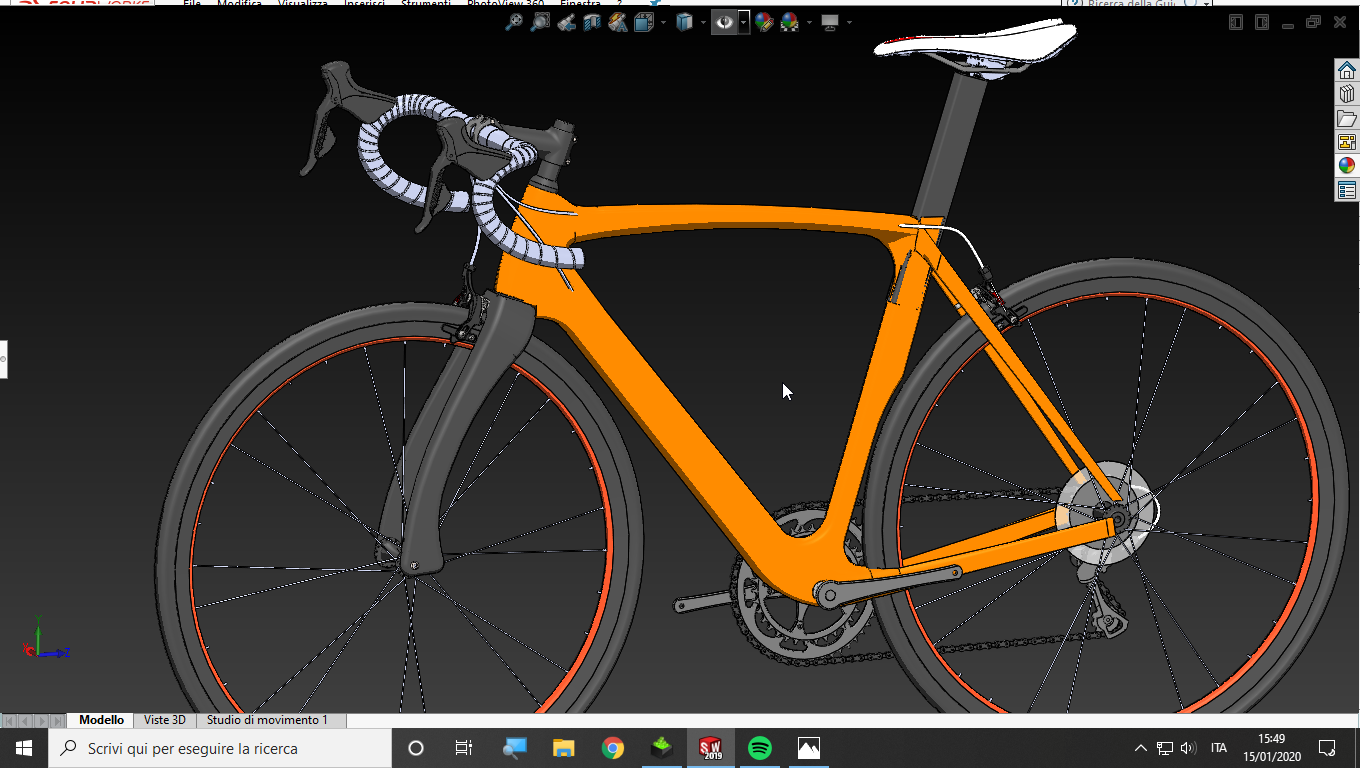Click the left panel flyout handle

click(x=3, y=359)
